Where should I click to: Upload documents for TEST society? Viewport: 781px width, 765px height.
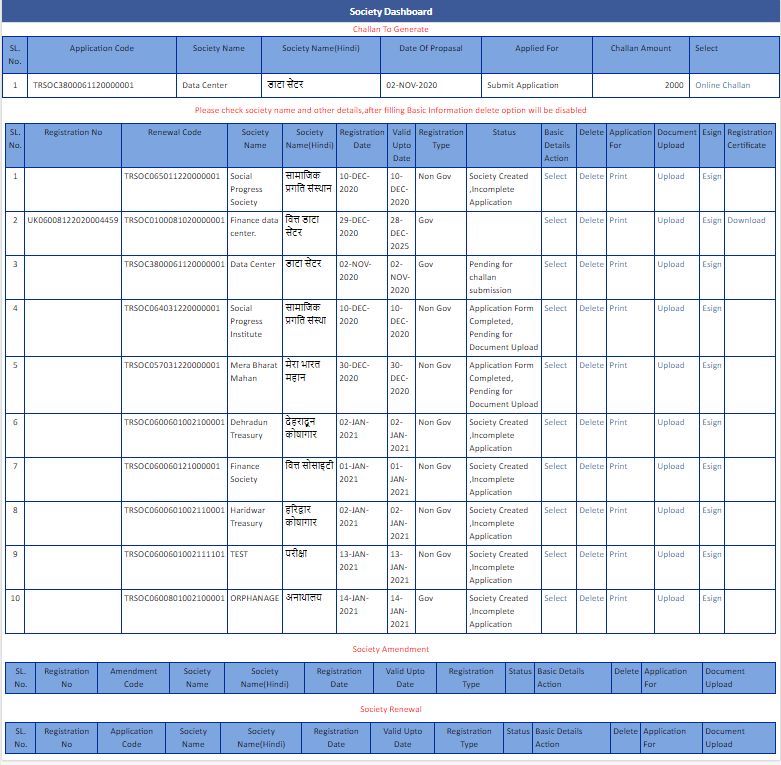pyautogui.click(x=670, y=554)
